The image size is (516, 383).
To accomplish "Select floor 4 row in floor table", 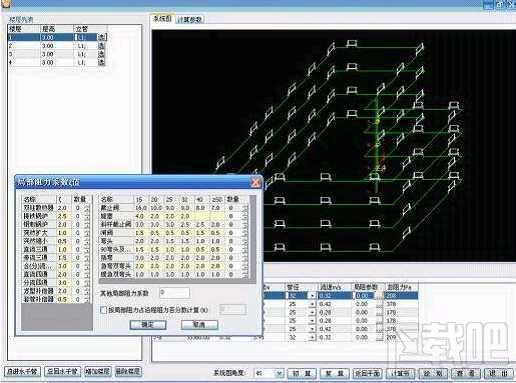I will pyautogui.click(x=57, y=62).
